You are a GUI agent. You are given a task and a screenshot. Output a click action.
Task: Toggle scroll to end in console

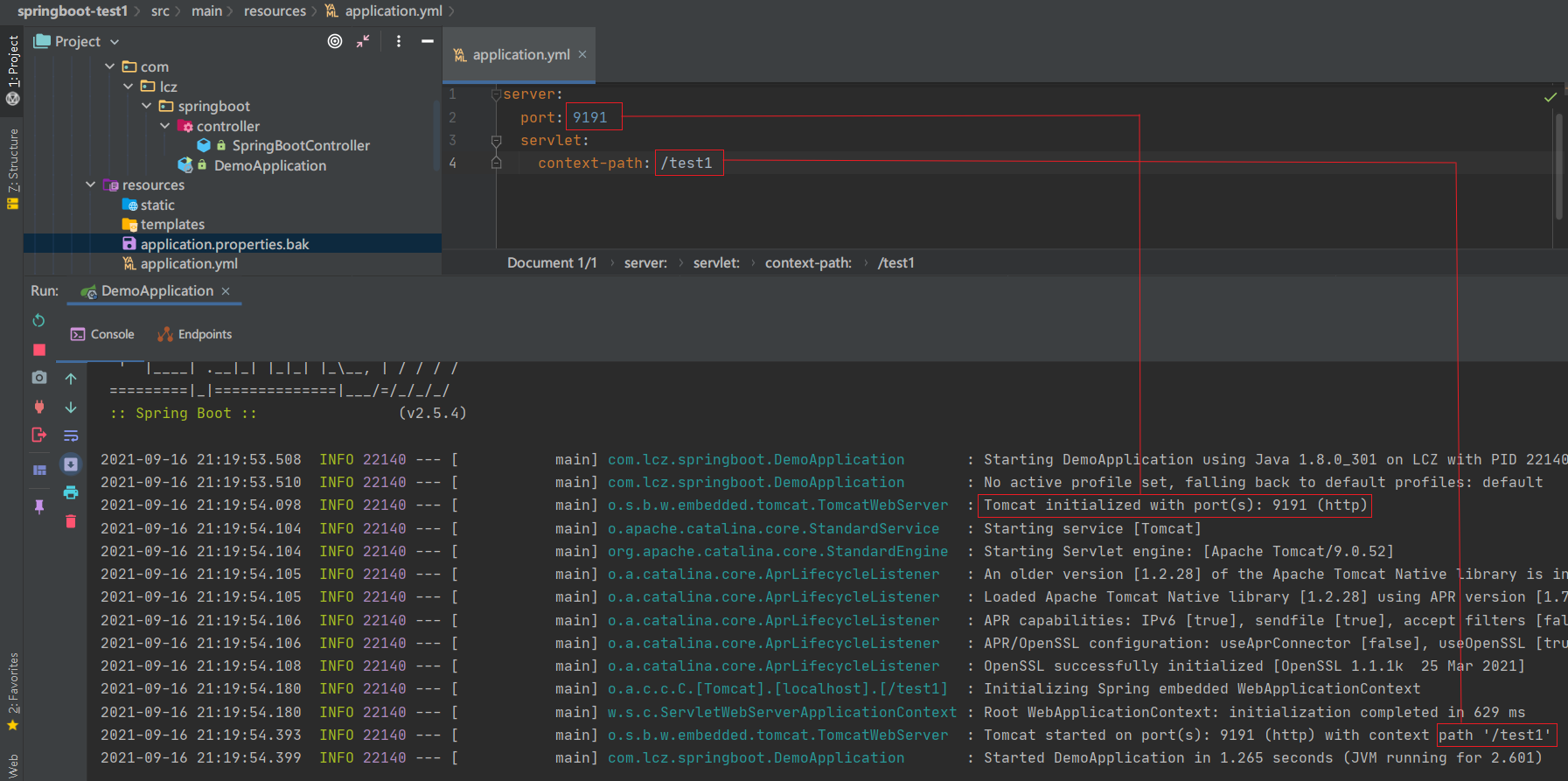[71, 464]
